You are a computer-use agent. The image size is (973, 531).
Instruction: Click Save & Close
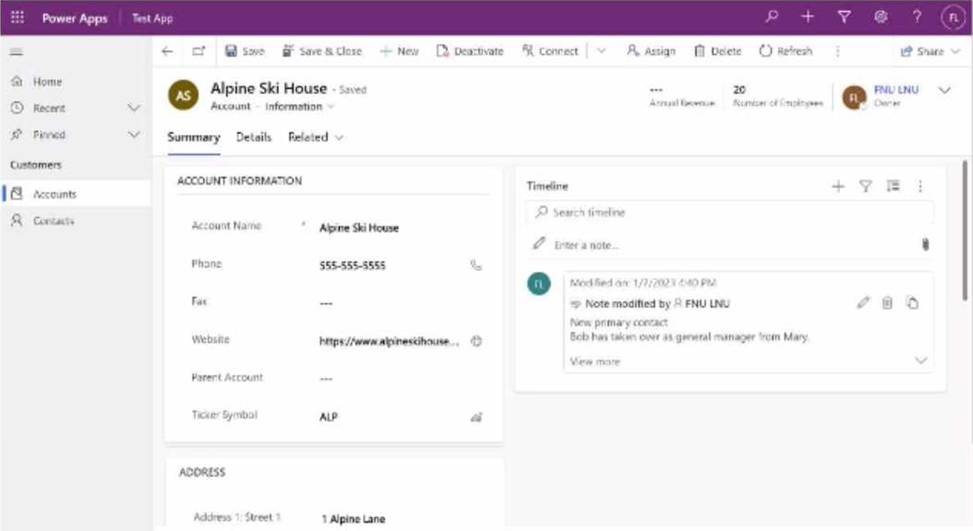click(321, 51)
